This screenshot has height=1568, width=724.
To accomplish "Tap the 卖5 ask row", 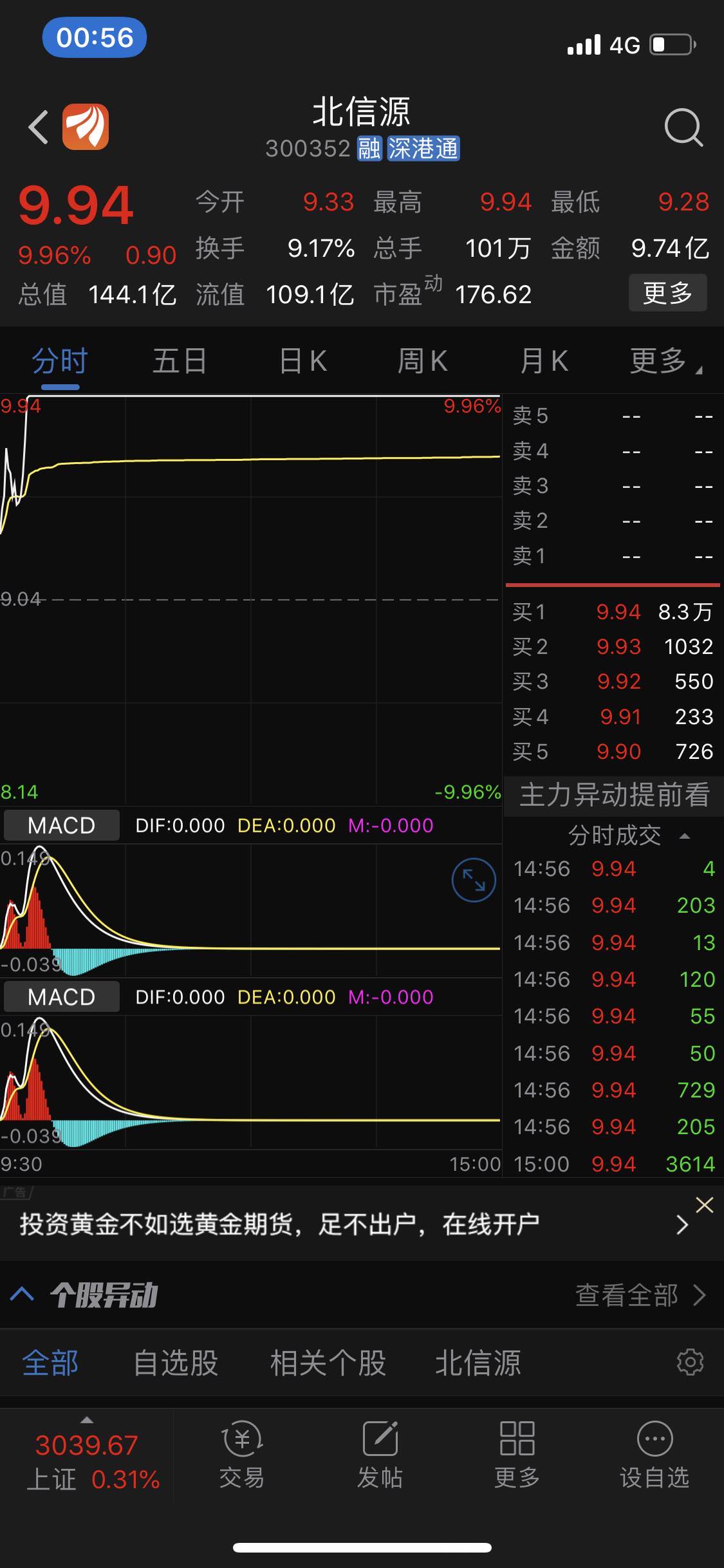I will tap(613, 415).
